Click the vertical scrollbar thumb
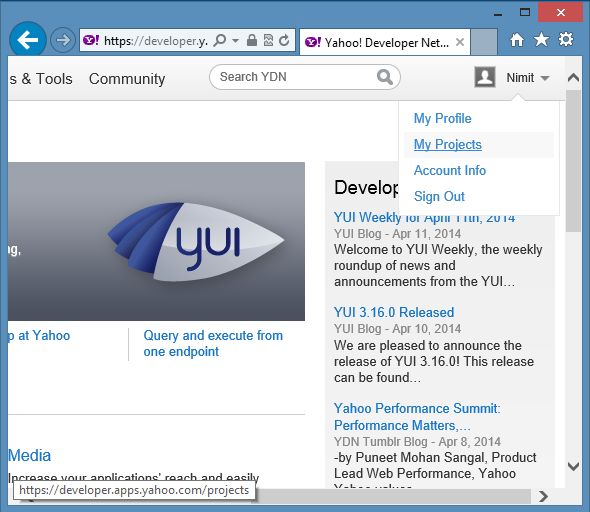This screenshot has height=512, width=590. click(573, 161)
